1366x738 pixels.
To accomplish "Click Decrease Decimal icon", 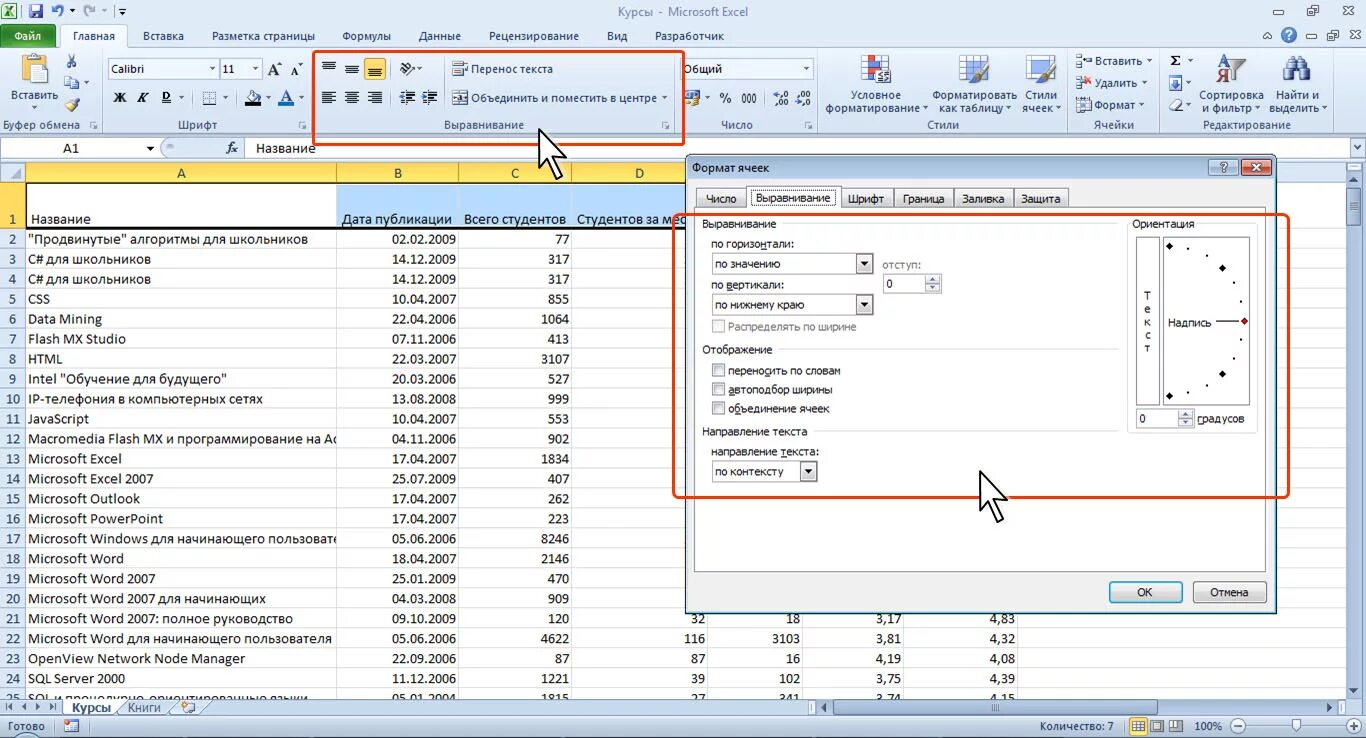I will pyautogui.click(x=805, y=98).
